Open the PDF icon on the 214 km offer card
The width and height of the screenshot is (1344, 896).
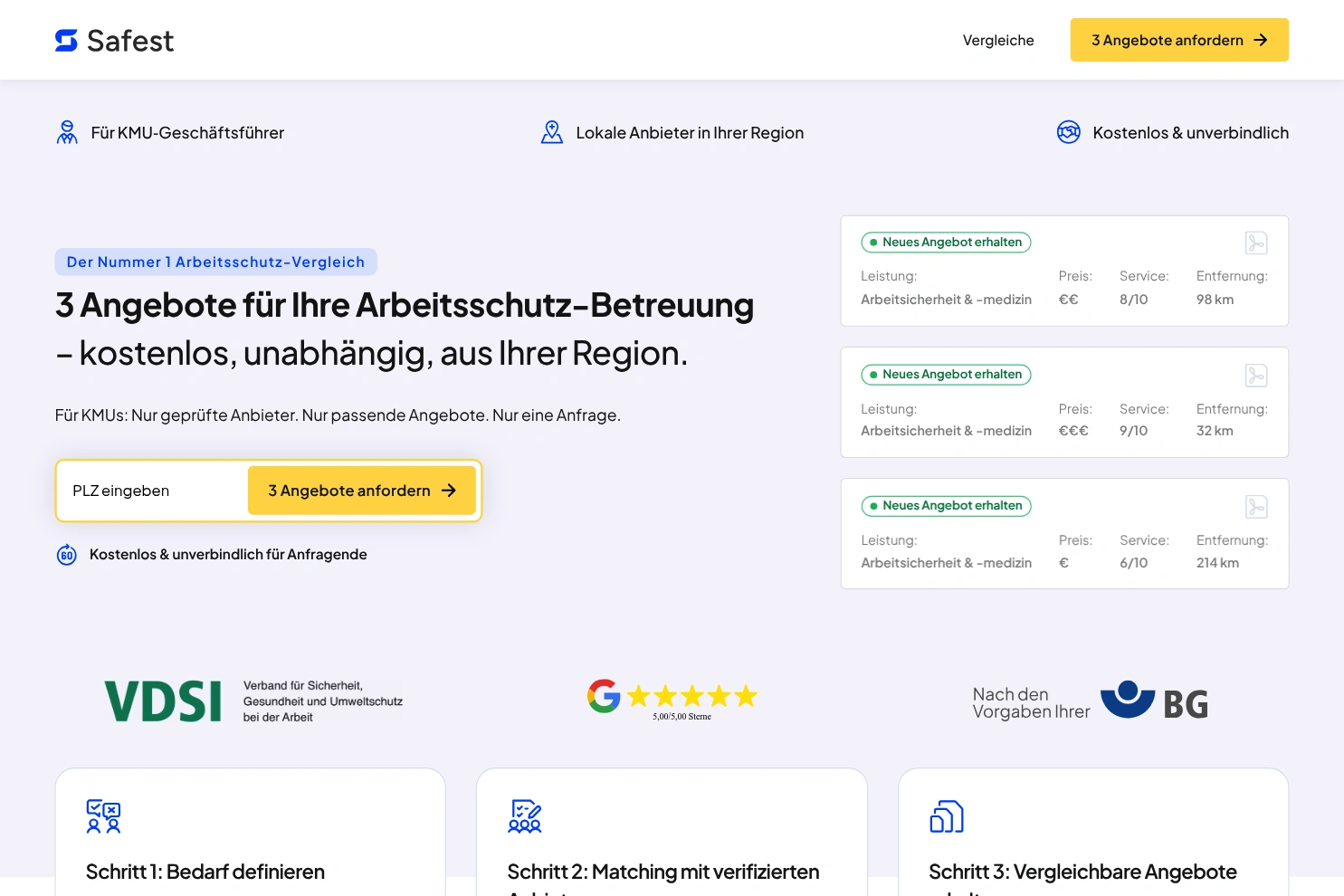(x=1256, y=506)
